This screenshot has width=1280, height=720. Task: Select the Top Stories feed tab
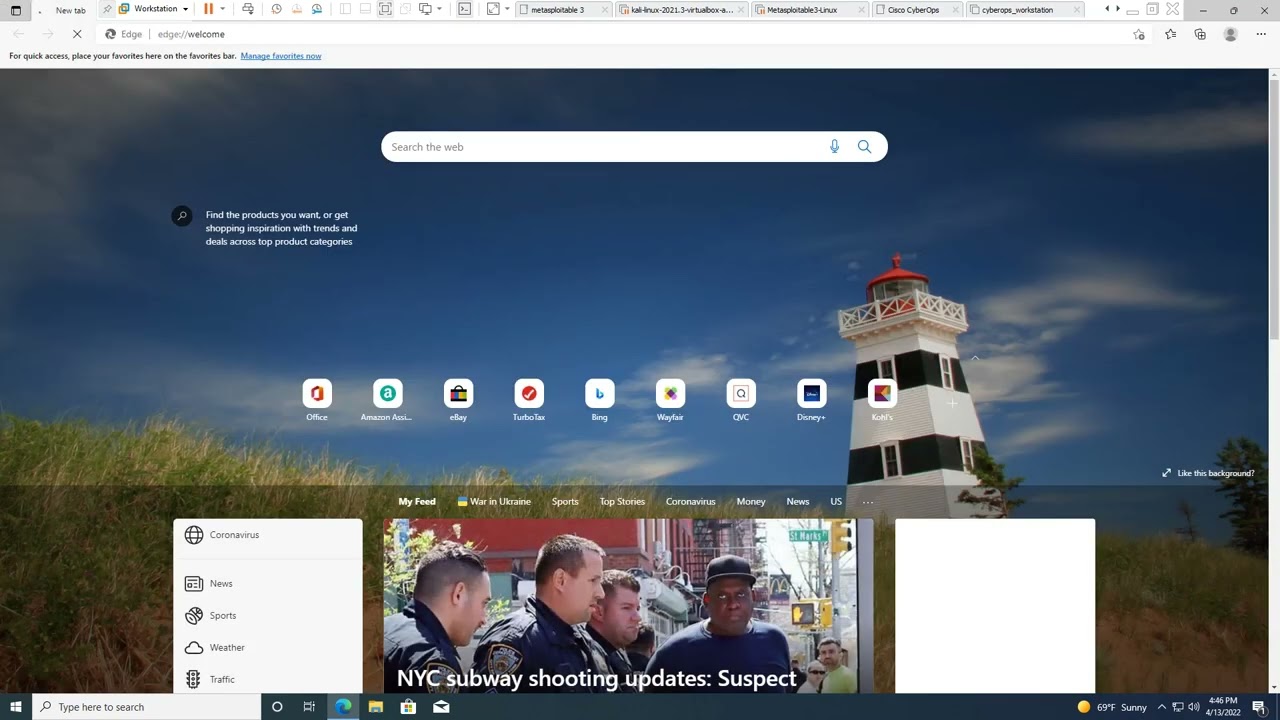622,502
